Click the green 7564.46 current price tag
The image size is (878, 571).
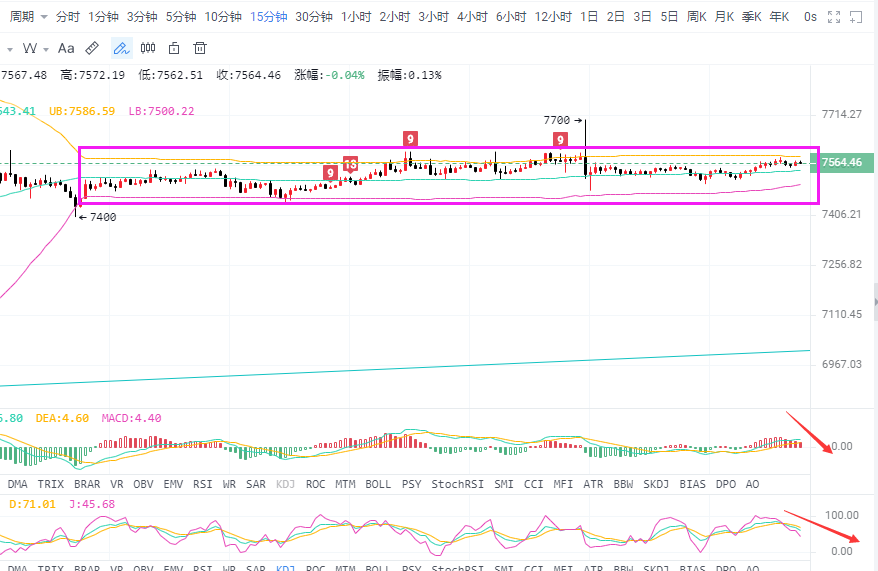(x=843, y=162)
